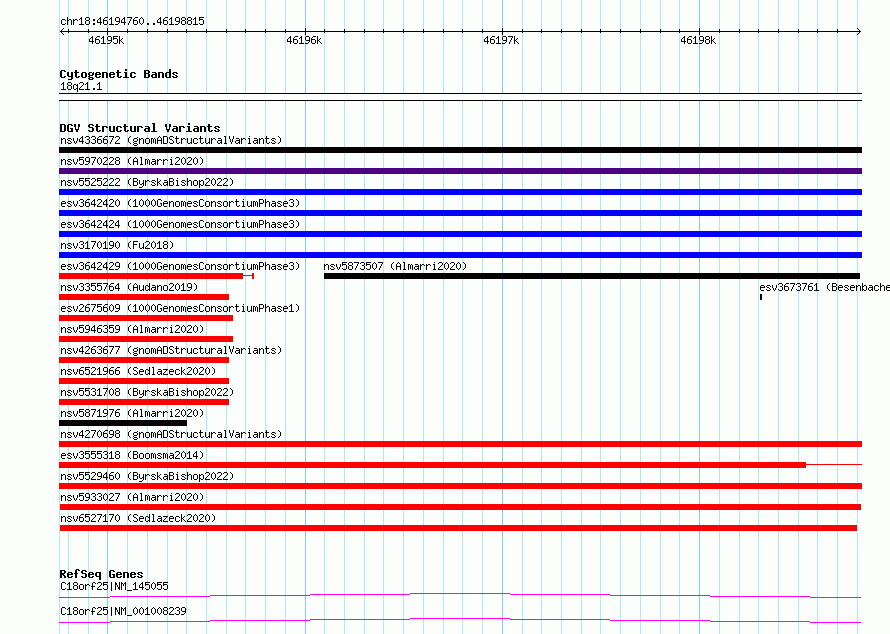Click variant label esv3673761 (Besenbacher)

824,287
